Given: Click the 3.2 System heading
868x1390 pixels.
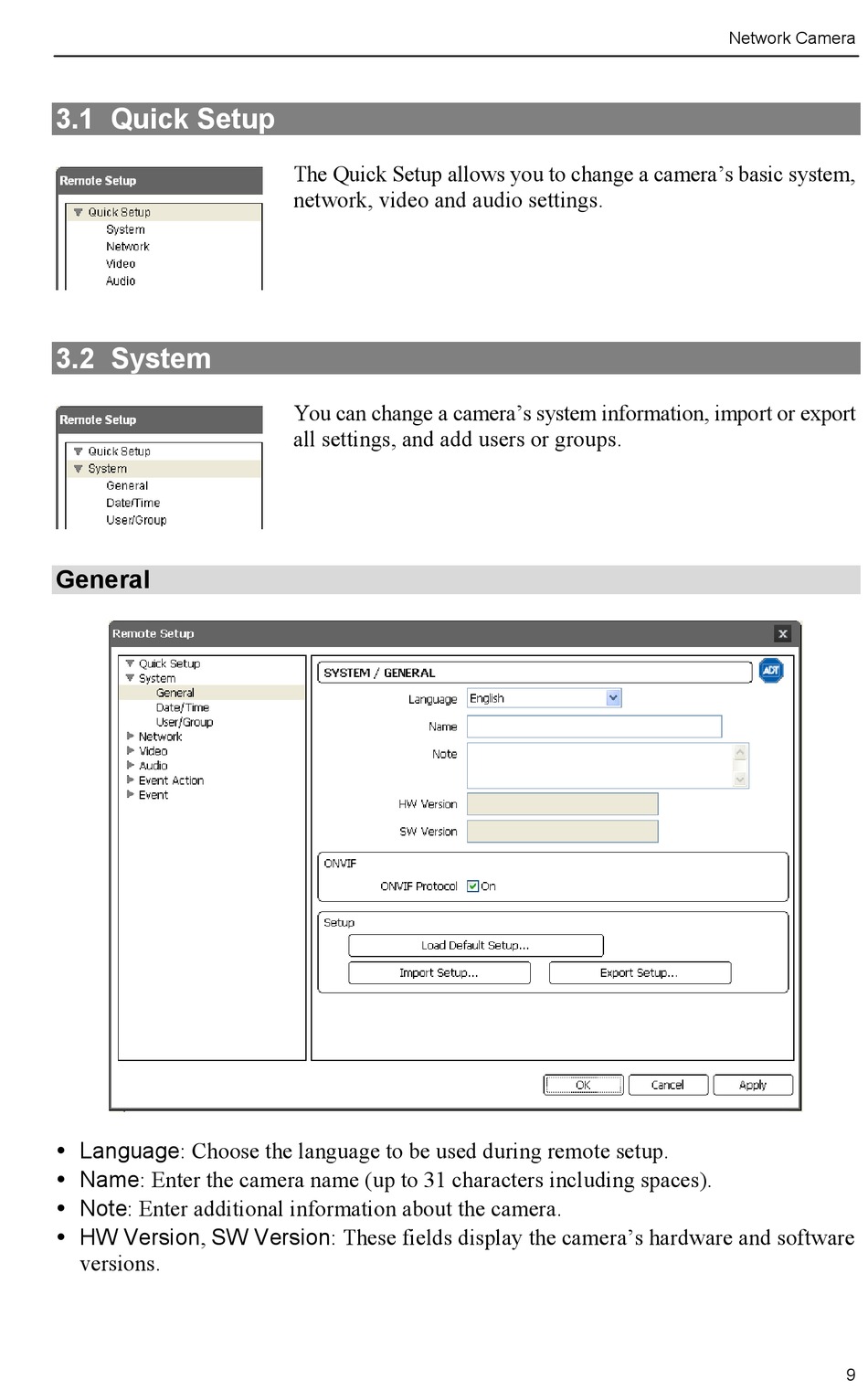Looking at the screenshot, I should coord(133,358).
